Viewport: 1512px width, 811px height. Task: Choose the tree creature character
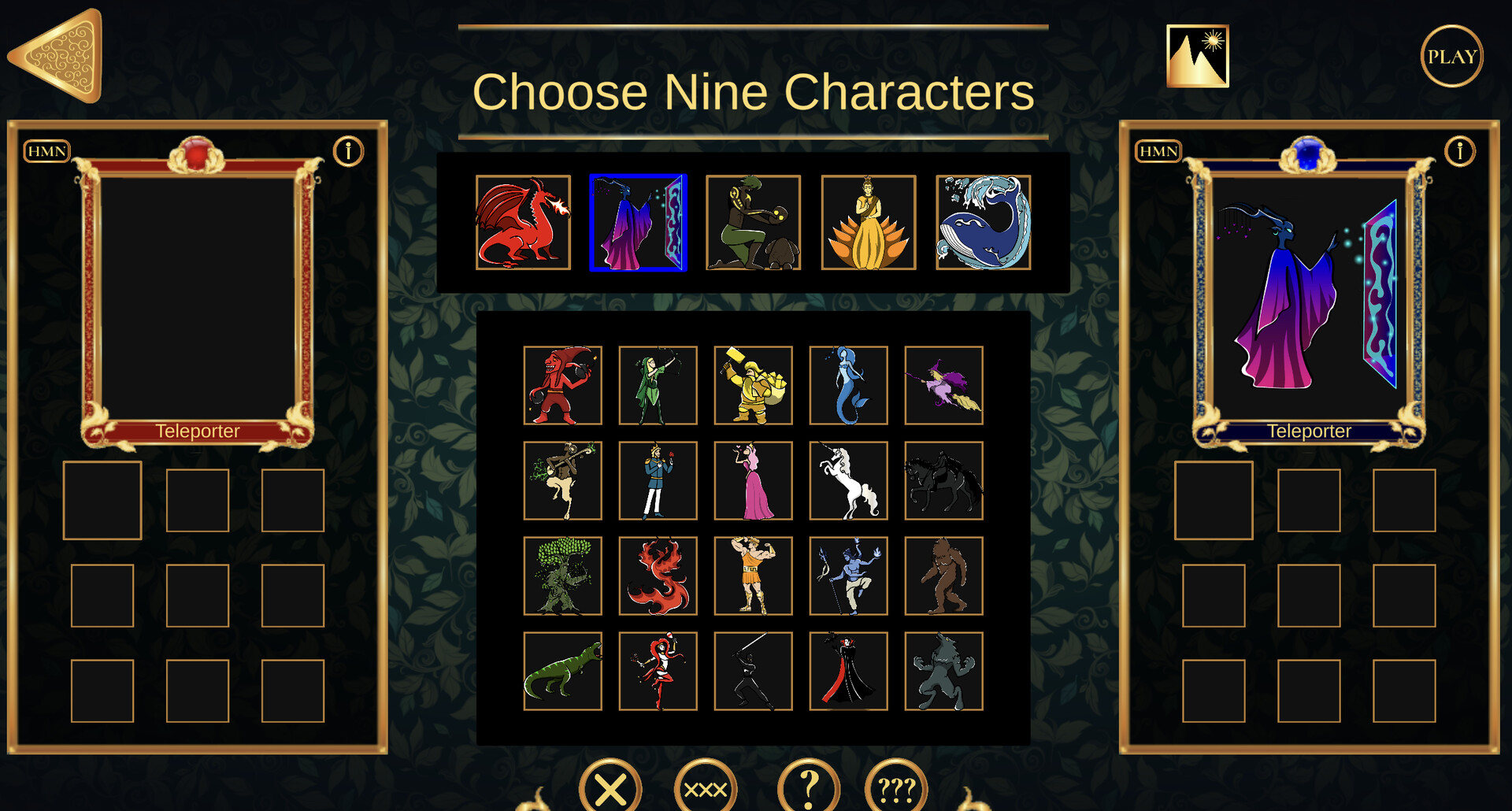coord(562,576)
